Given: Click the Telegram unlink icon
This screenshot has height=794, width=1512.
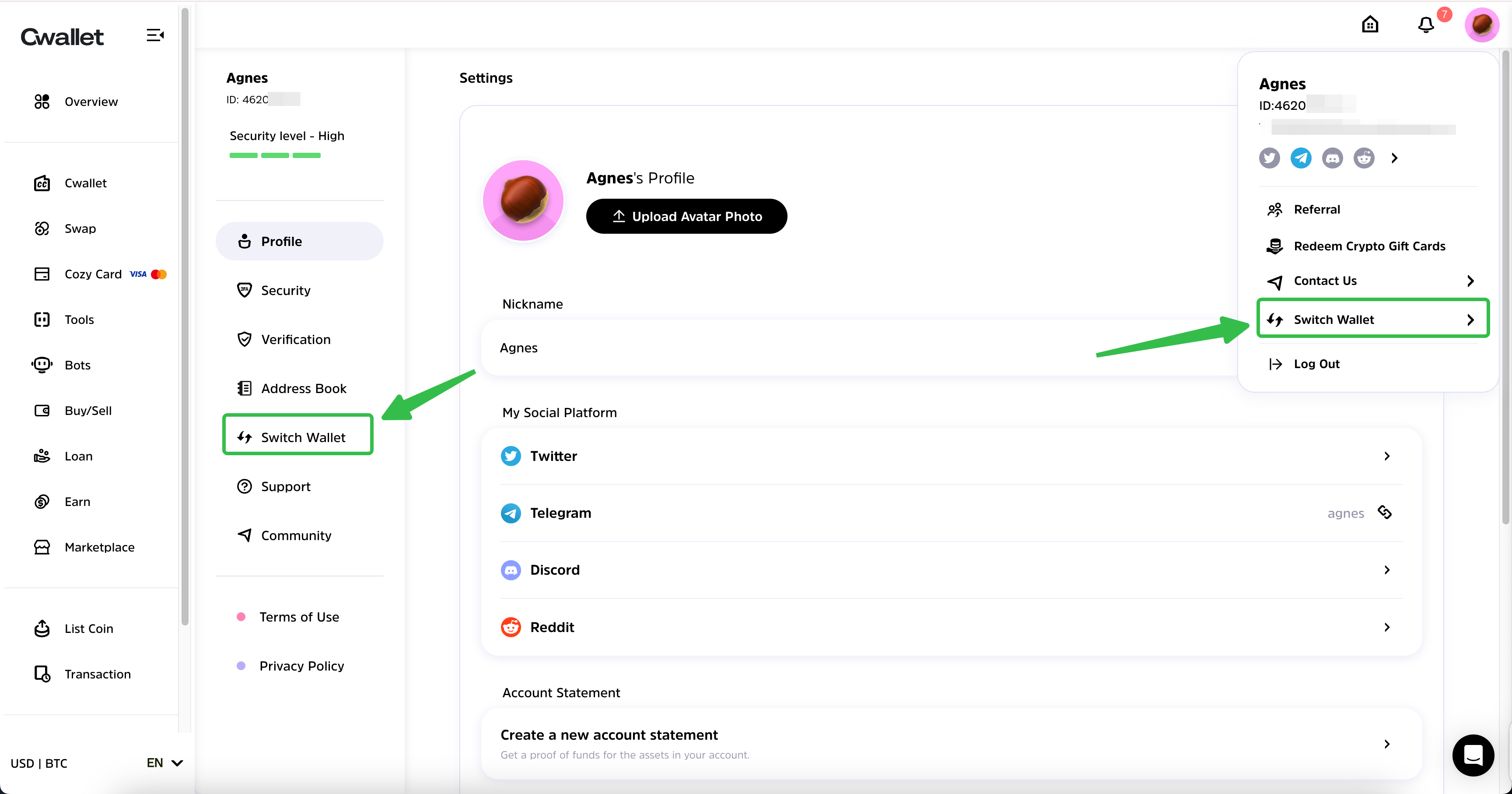Looking at the screenshot, I should (x=1385, y=513).
